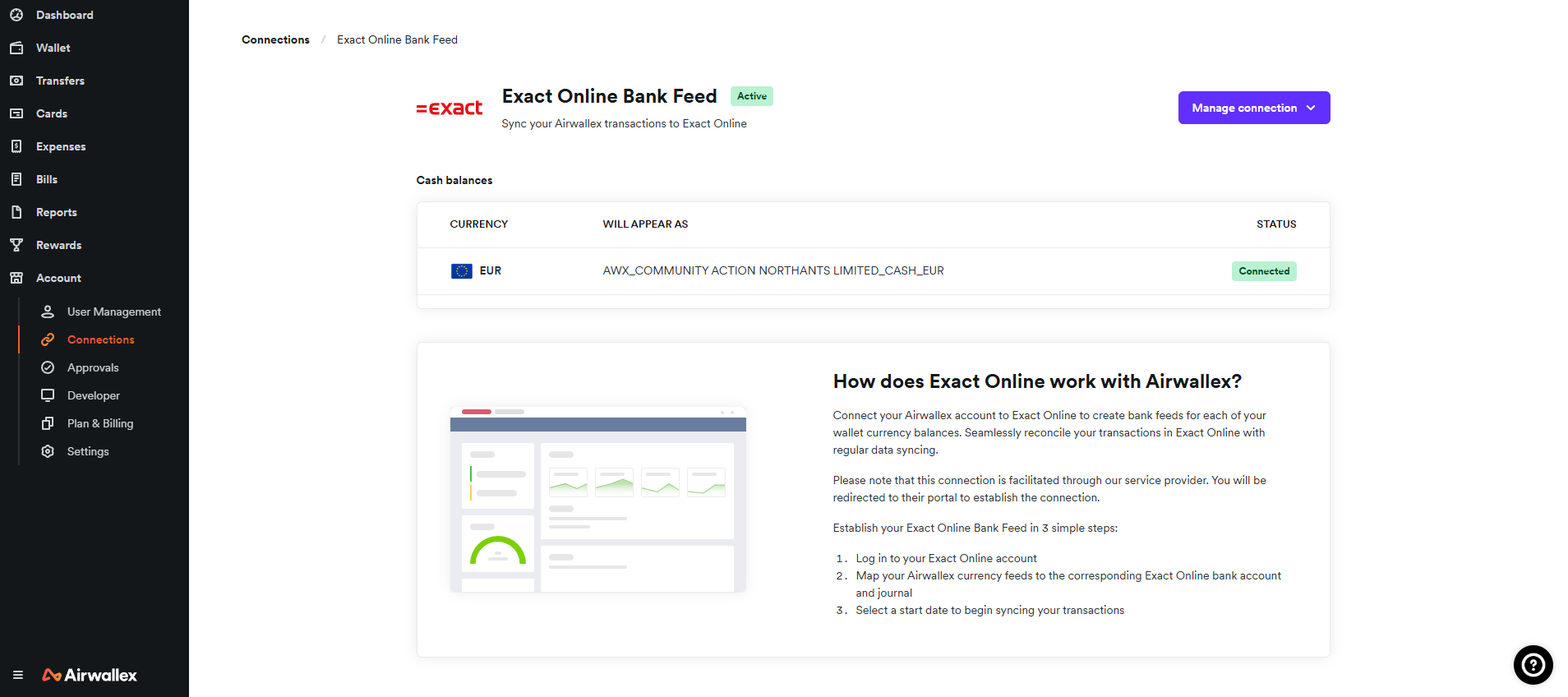Click AWX_COMMUNITY ACTION NORTHANTS LIMITED_CASH_EUR text
Viewport: 1568px width, 697px height.
[x=773, y=270]
